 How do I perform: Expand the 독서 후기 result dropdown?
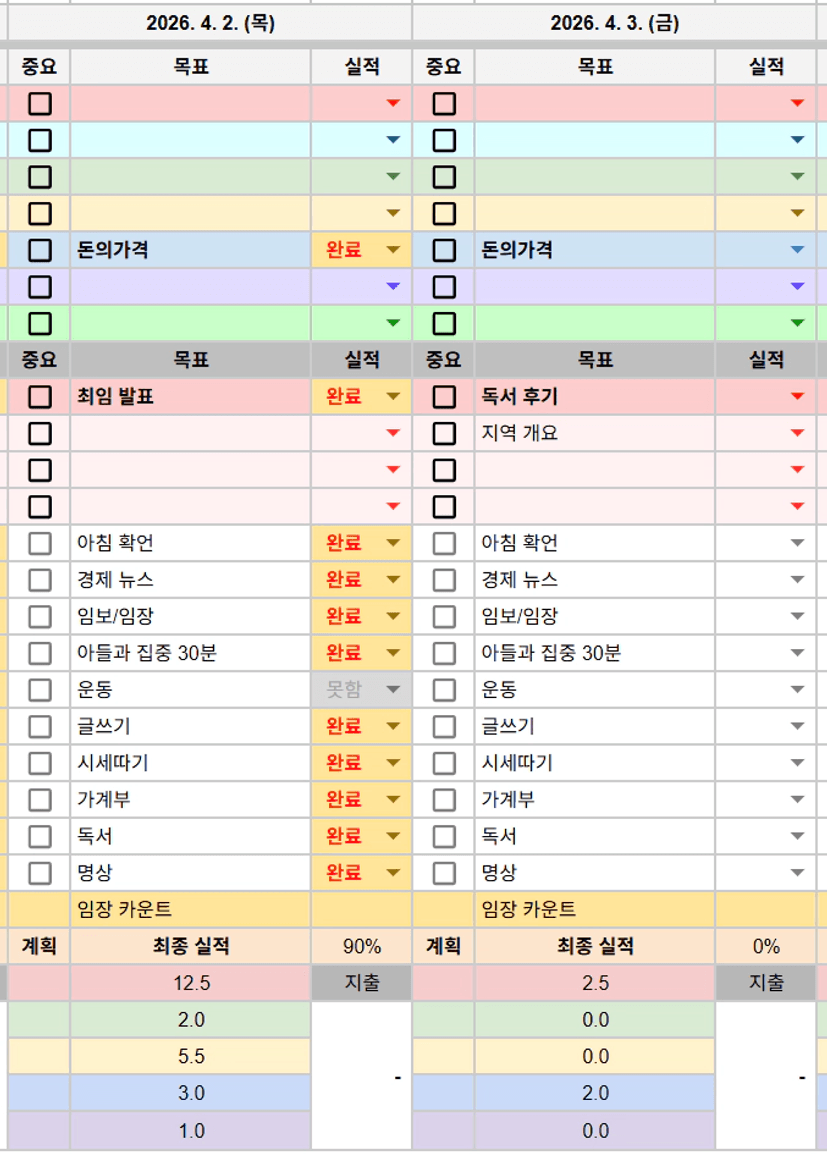point(797,397)
